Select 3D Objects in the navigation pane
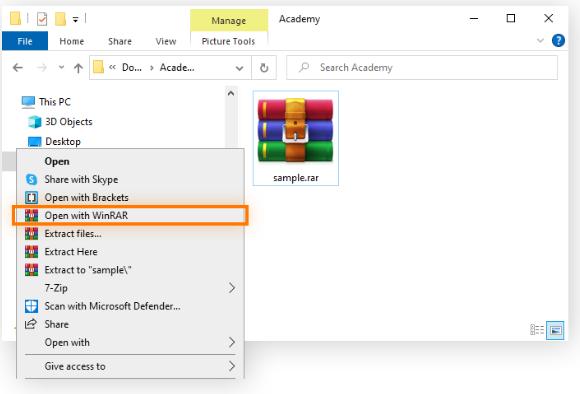Screen dimensions: 580x394 [61, 122]
